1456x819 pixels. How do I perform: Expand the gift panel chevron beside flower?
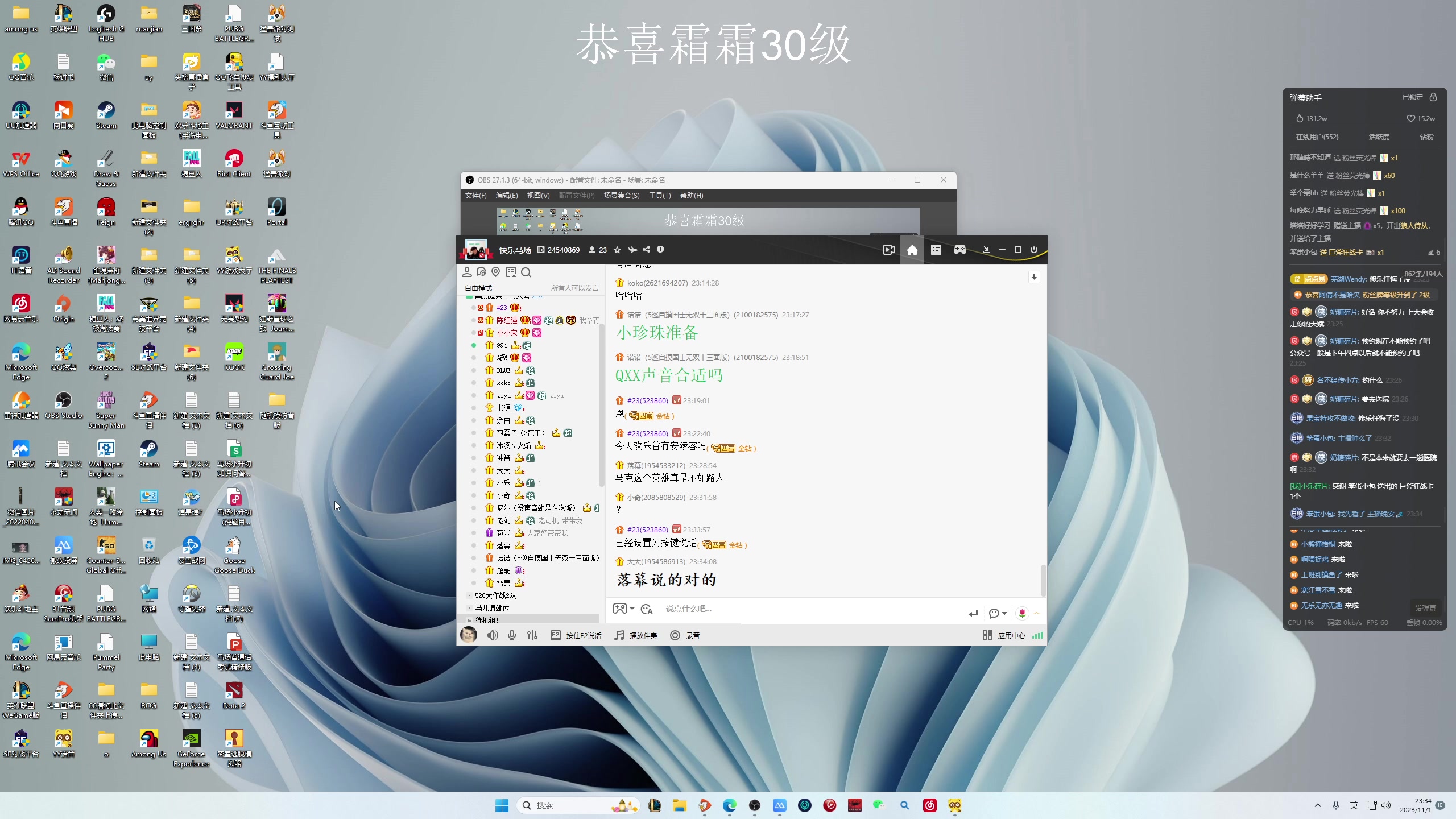click(1037, 613)
